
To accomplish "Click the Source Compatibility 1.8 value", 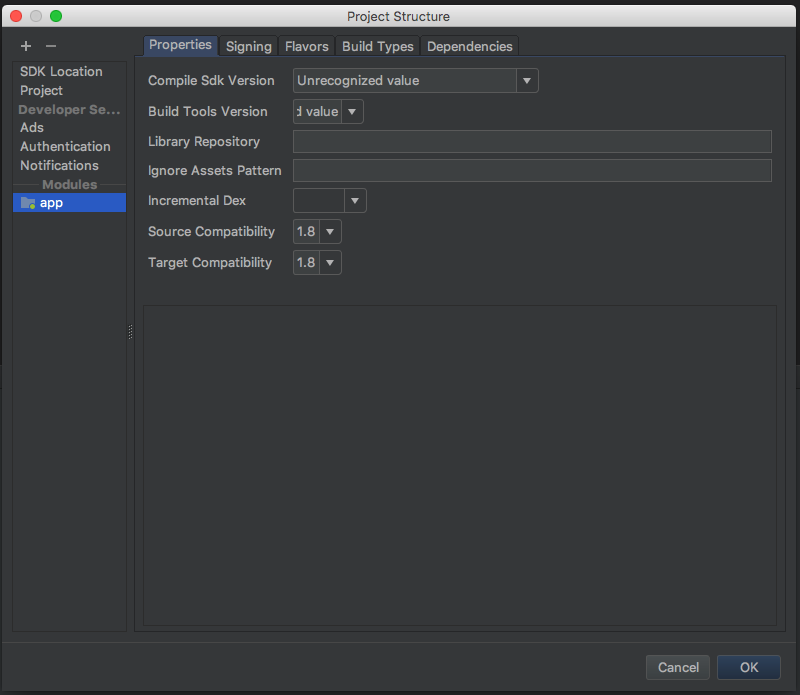I will click(306, 232).
